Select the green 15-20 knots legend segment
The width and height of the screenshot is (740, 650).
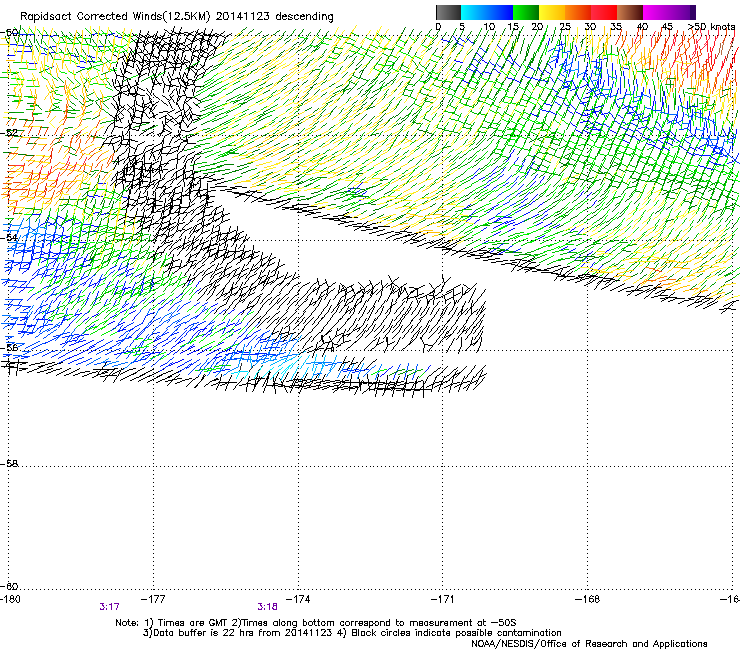point(526,12)
